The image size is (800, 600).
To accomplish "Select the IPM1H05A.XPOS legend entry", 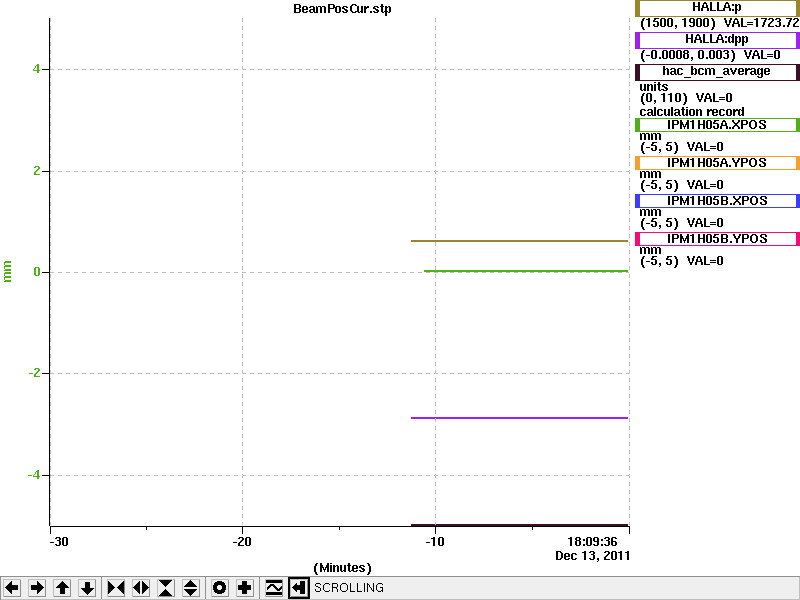I will (x=717, y=125).
